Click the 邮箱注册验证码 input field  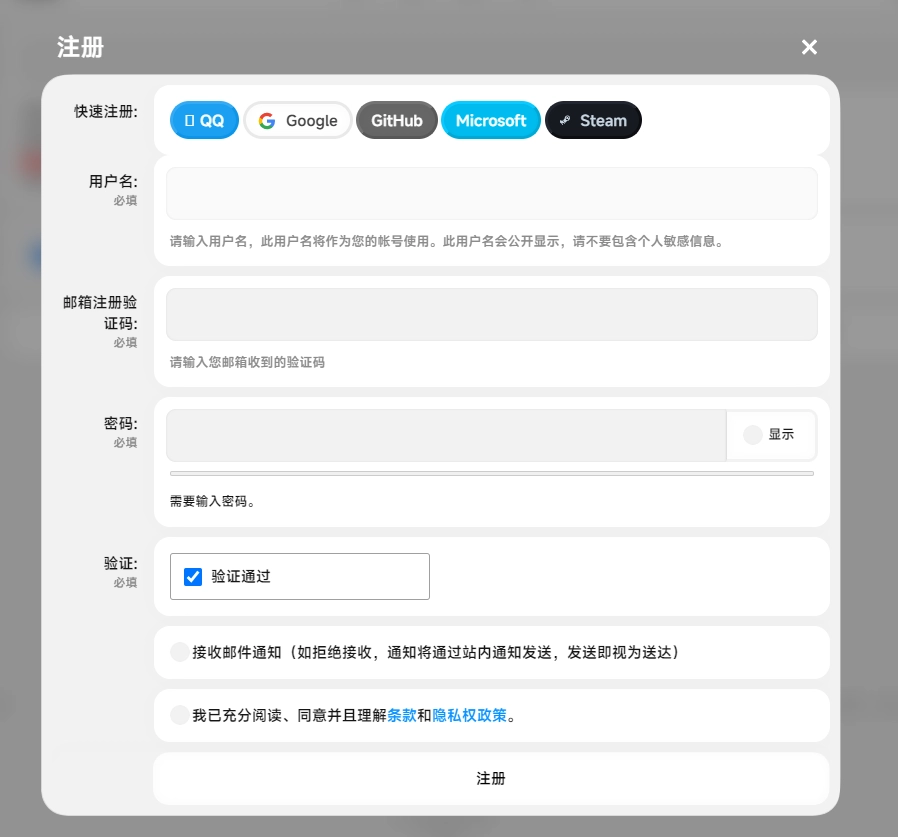click(491, 315)
